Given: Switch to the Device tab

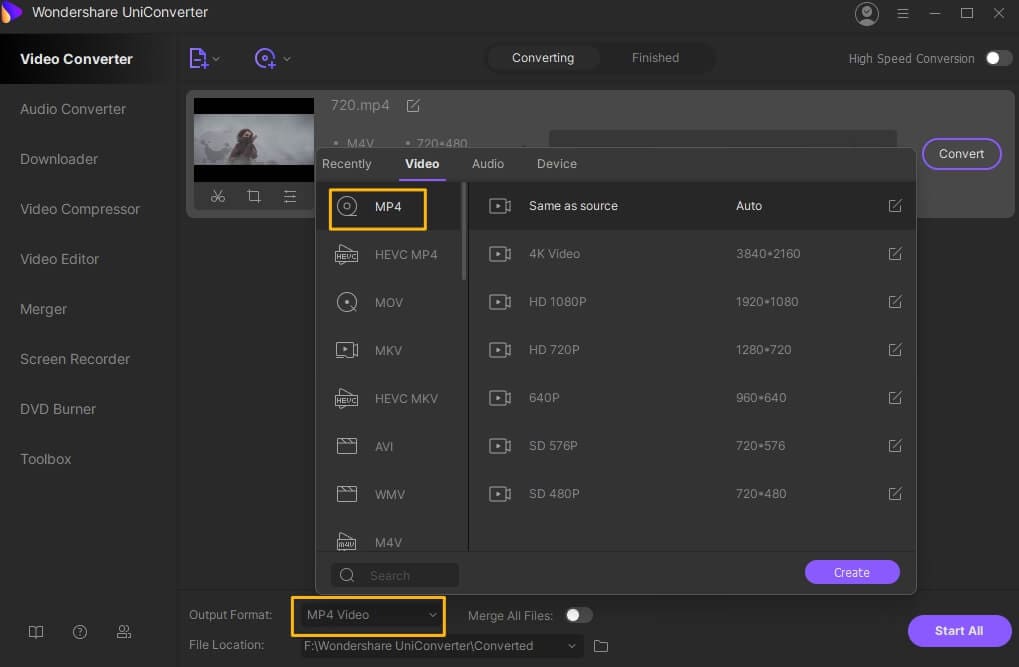Looking at the screenshot, I should pos(556,164).
